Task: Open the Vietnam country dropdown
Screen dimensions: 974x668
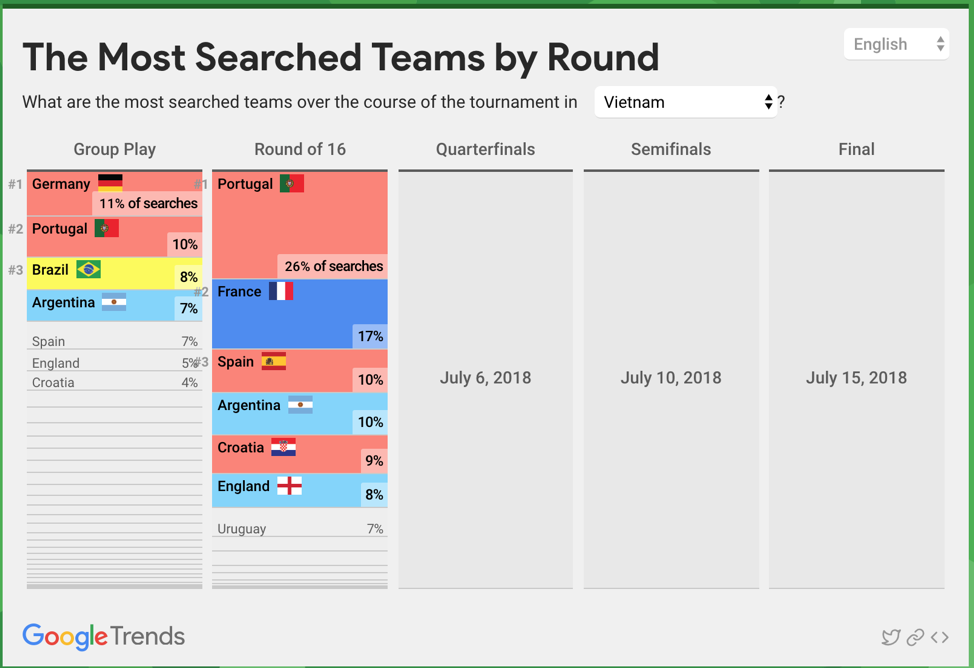Action: click(x=686, y=102)
